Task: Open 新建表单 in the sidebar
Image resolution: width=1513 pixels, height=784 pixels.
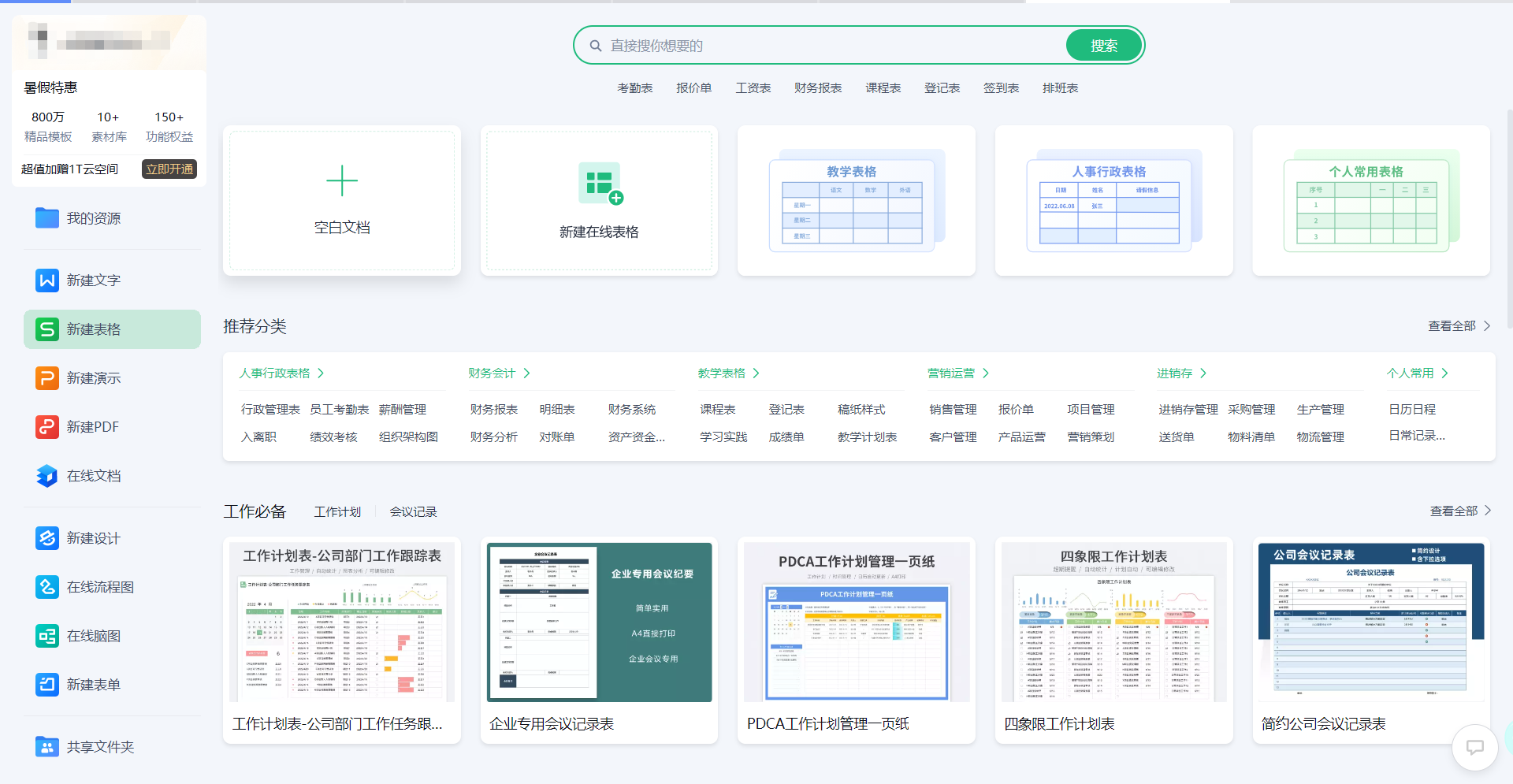Action: click(94, 684)
